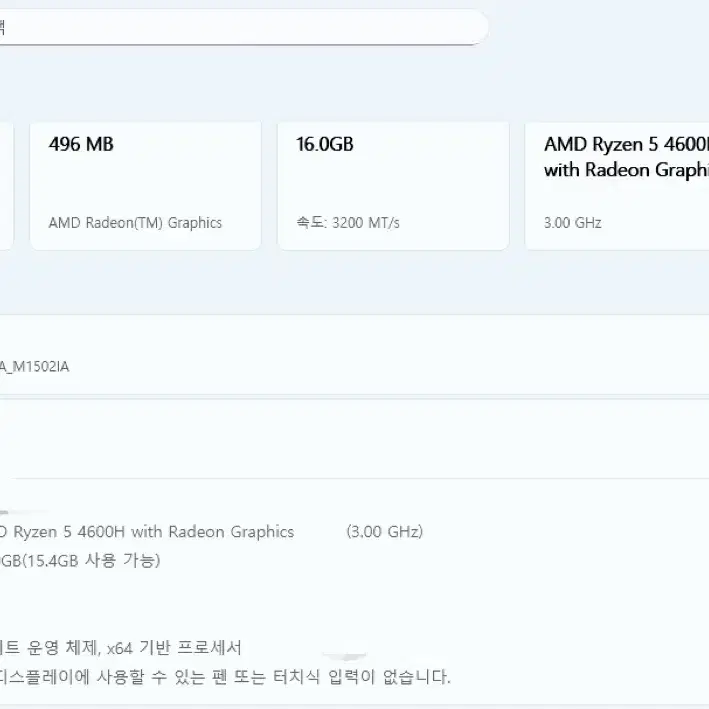Screen dimensions: 709x709
Task: Open the 496 MB graphics card
Action: (146, 185)
